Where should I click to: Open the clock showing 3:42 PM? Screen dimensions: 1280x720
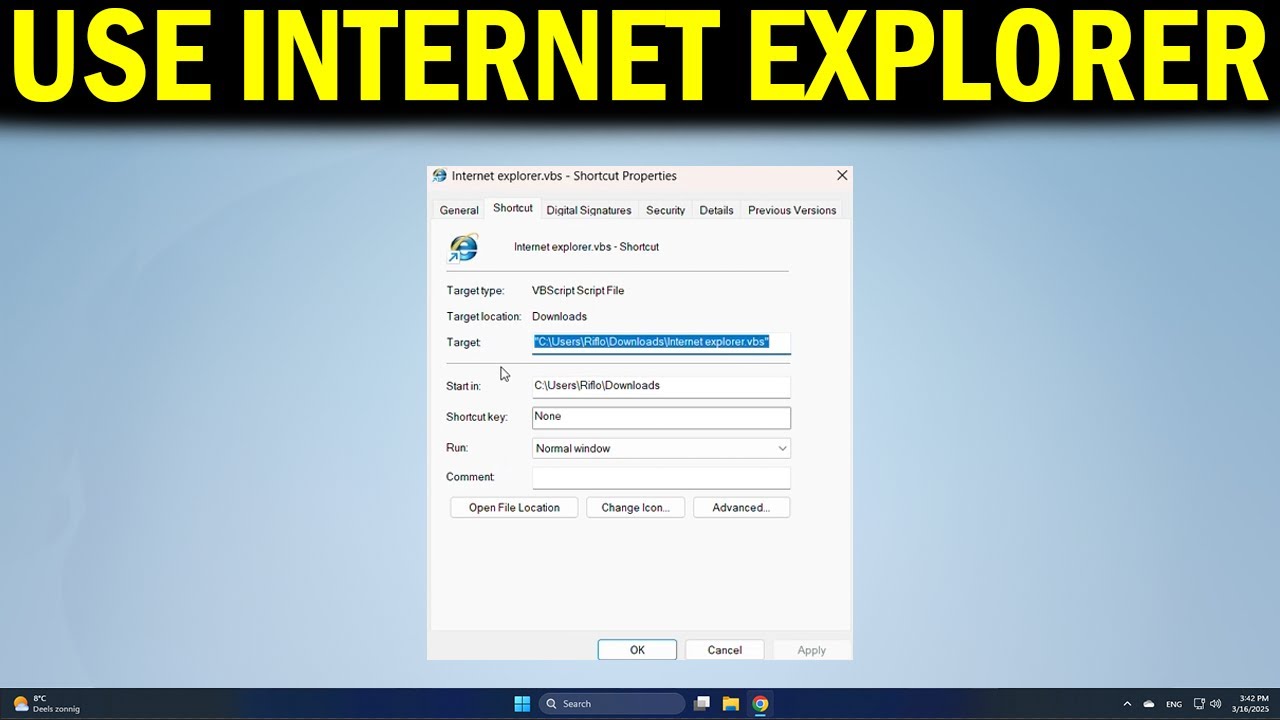pyautogui.click(x=1253, y=704)
